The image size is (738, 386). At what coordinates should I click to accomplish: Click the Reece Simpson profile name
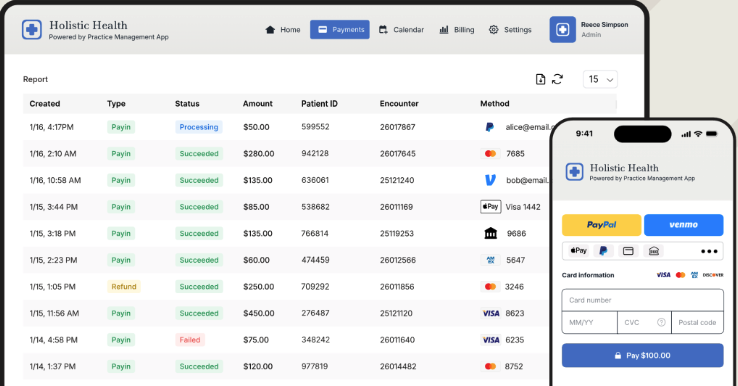604,24
